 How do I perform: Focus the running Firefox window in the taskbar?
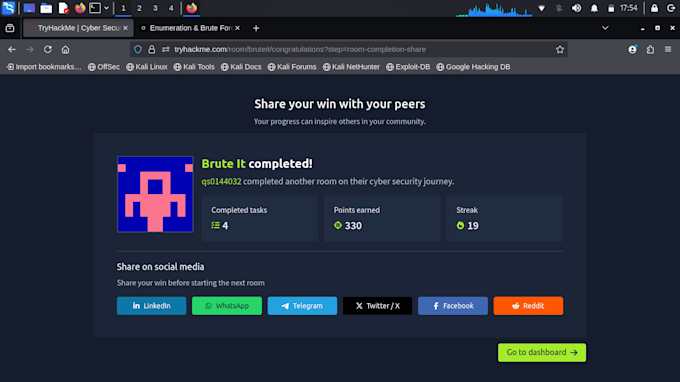click(x=192, y=8)
